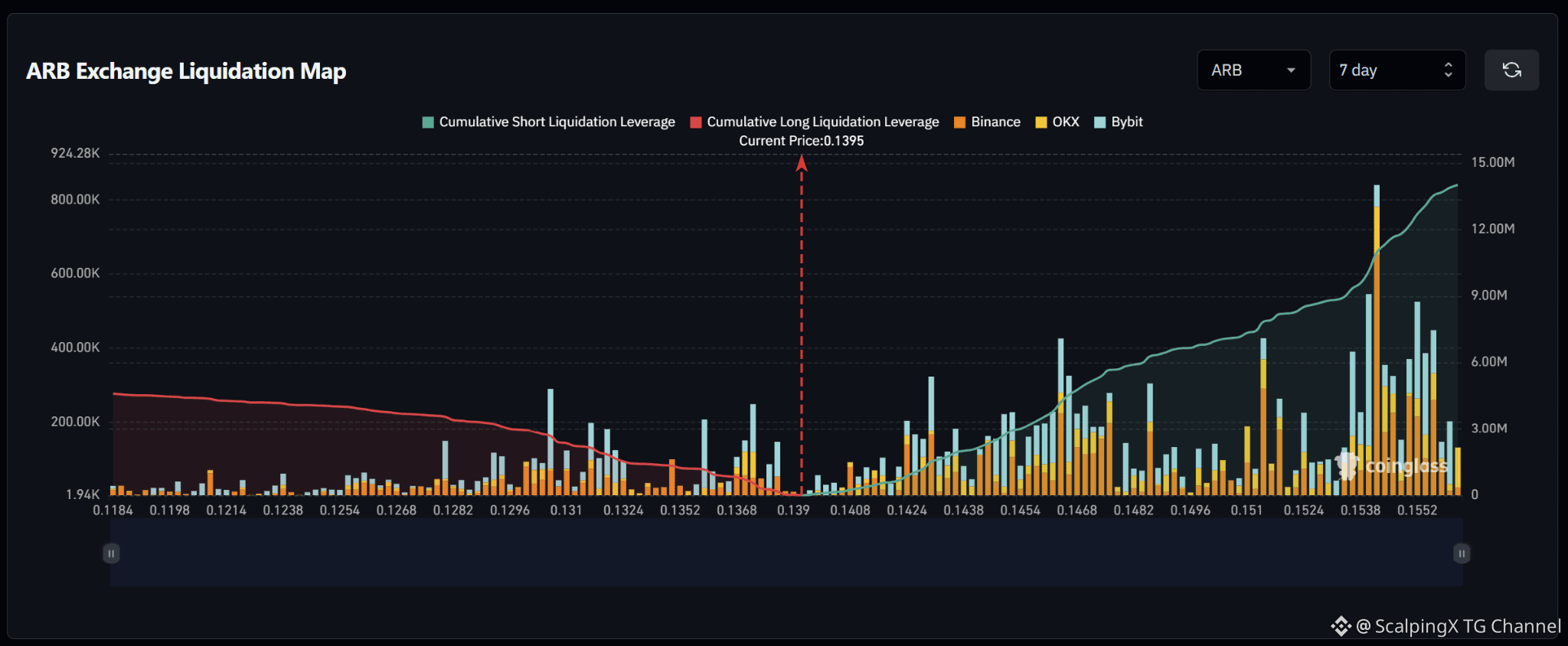Image resolution: width=1568 pixels, height=646 pixels.
Task: Click the red current price arrow marker
Action: (802, 163)
